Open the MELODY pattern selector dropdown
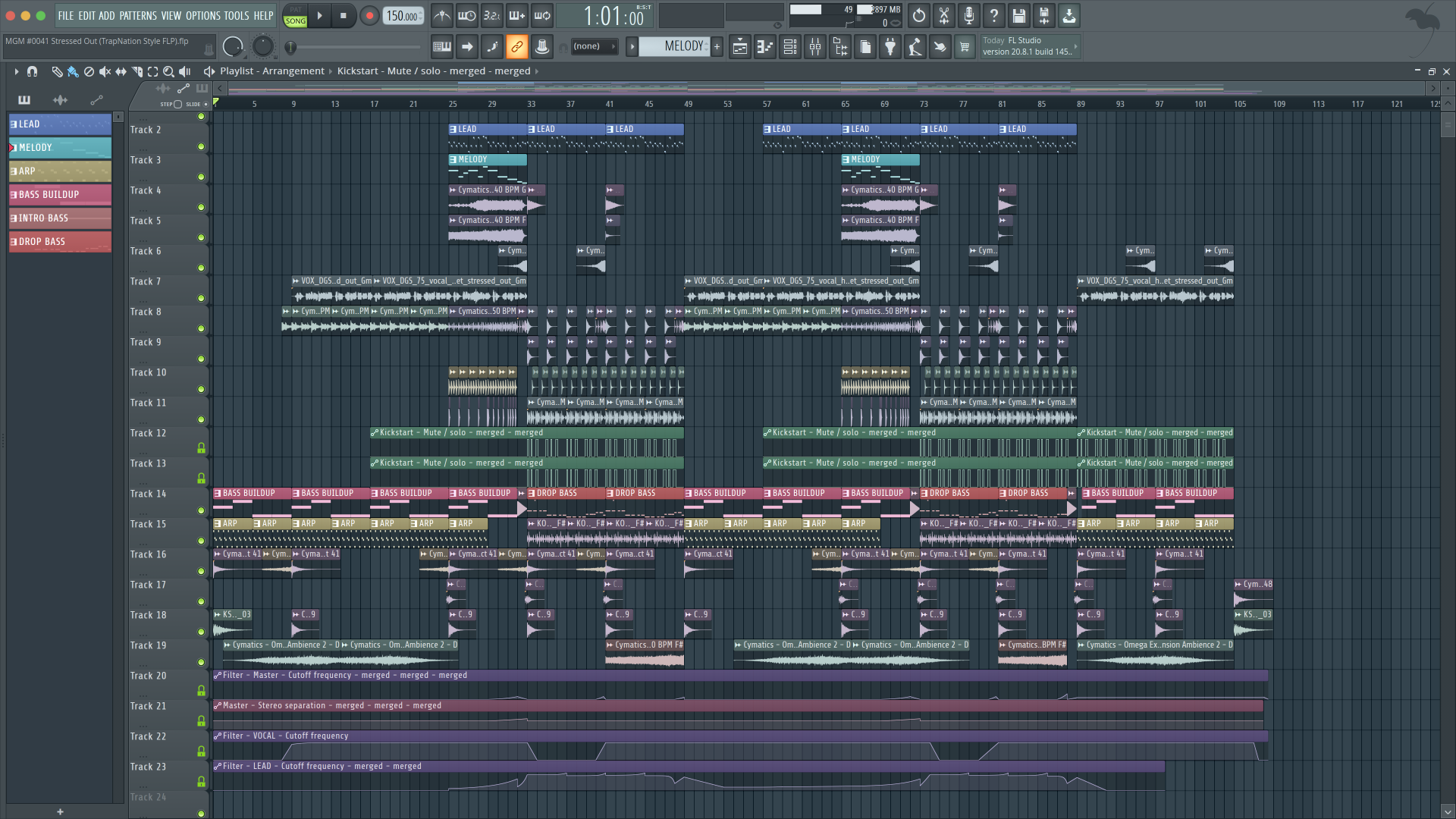Image resolution: width=1456 pixels, height=819 pixels. (x=673, y=47)
